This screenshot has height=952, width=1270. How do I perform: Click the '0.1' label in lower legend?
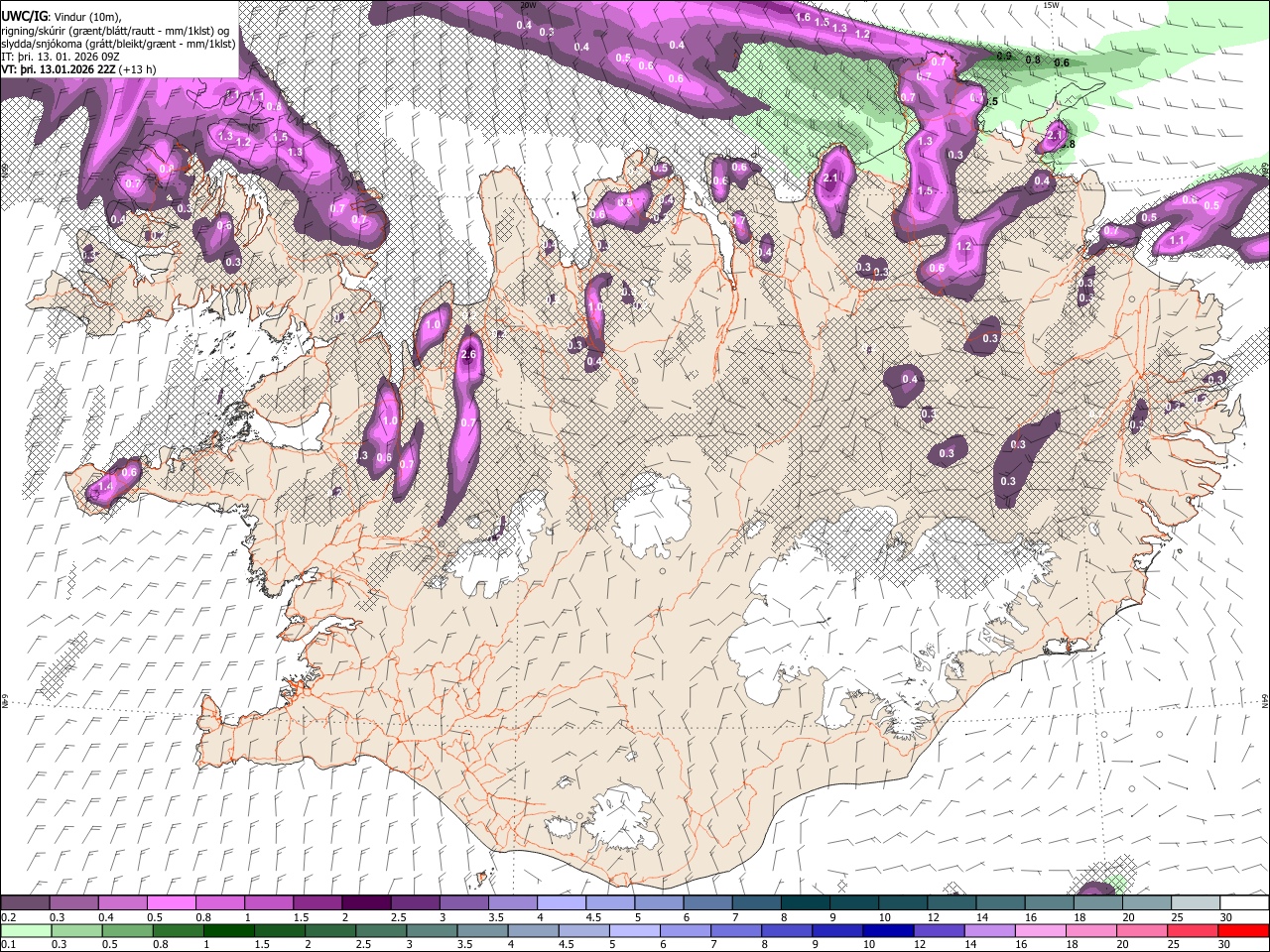click(x=8, y=945)
